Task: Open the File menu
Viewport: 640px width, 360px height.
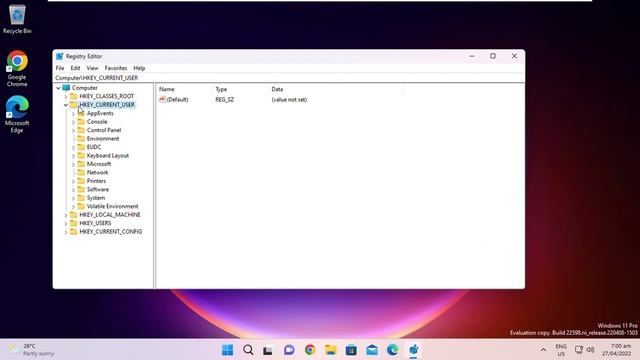Action: (60, 68)
